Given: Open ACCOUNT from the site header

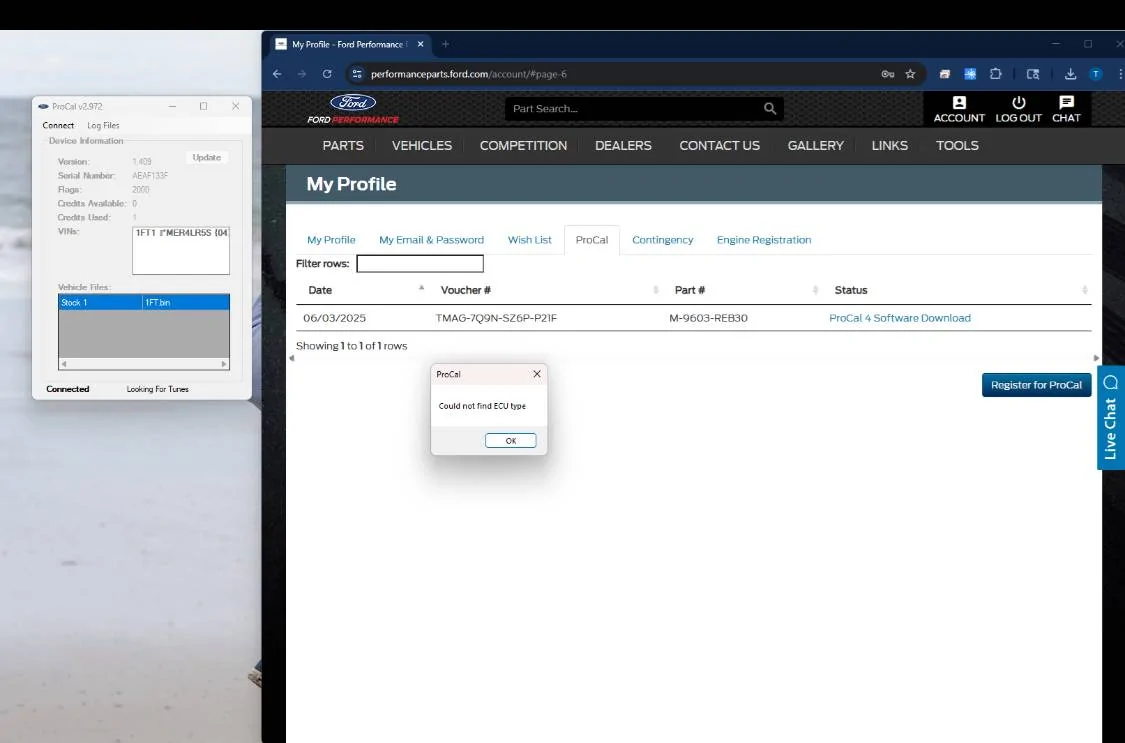Looking at the screenshot, I should [959, 109].
